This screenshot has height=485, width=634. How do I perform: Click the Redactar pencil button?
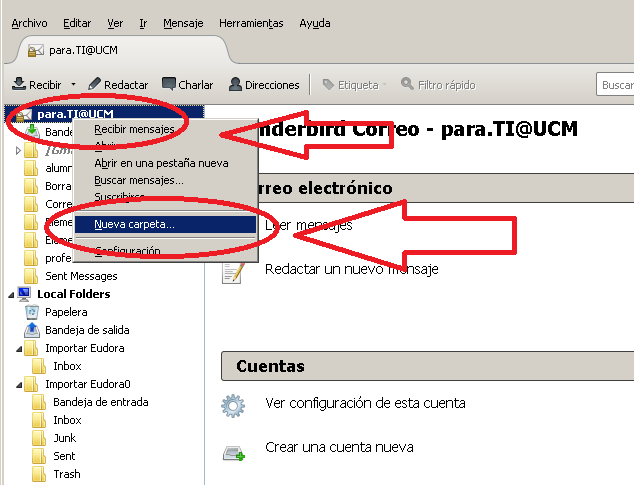tap(118, 85)
